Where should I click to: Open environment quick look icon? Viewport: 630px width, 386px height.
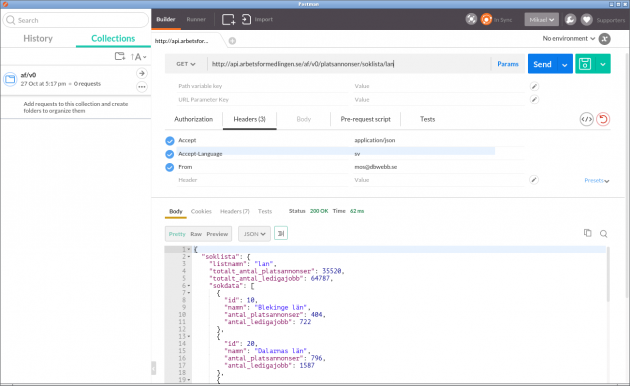604,39
